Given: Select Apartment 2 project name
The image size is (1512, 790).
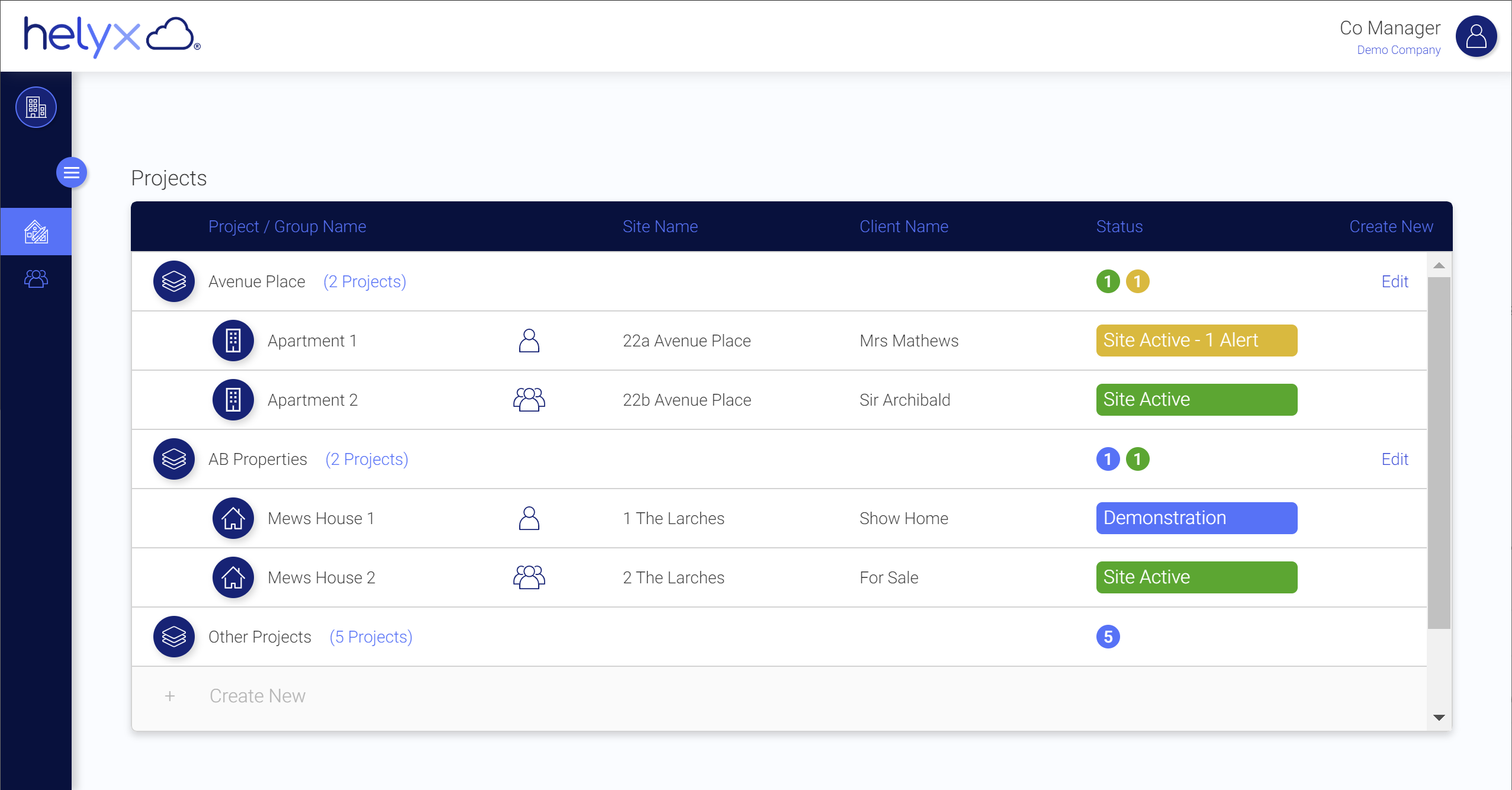Looking at the screenshot, I should pyautogui.click(x=313, y=400).
